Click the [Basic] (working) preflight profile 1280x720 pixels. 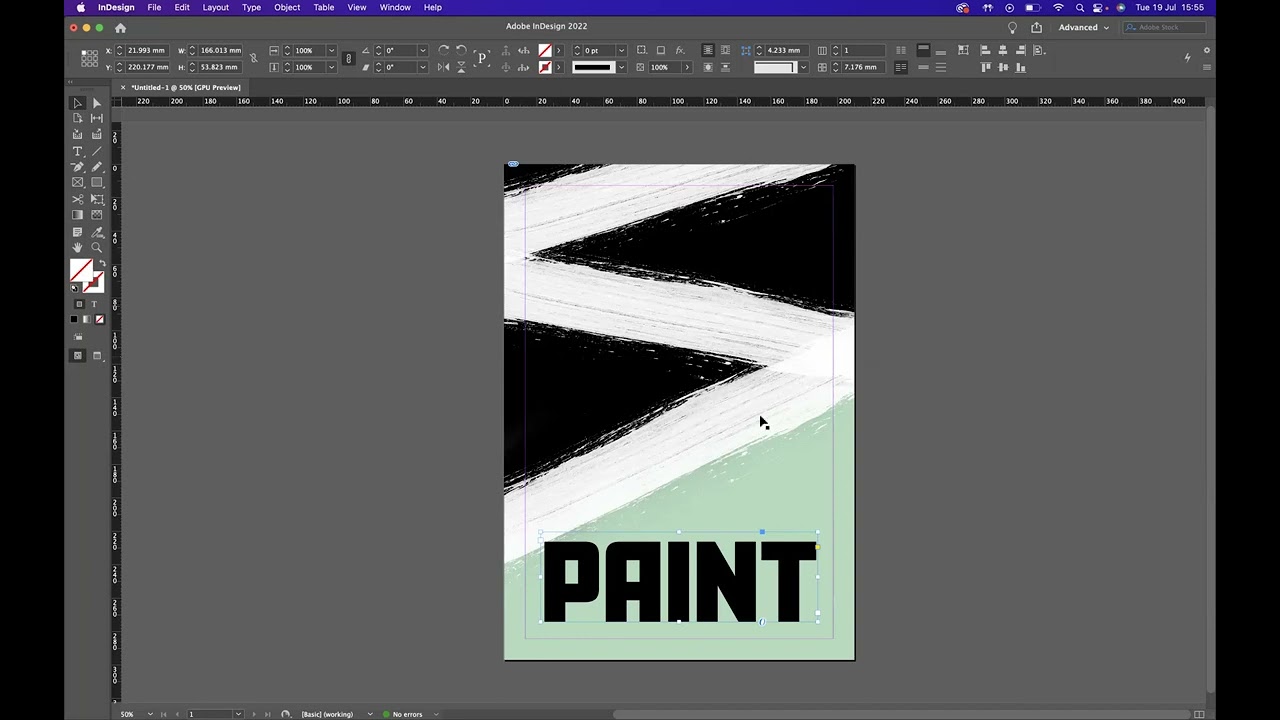tap(327, 714)
